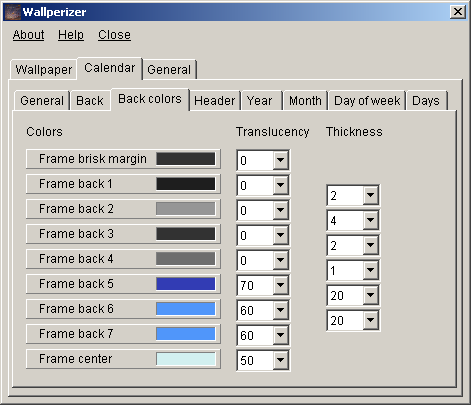
Task: Open the Help menu
Action: 71,35
